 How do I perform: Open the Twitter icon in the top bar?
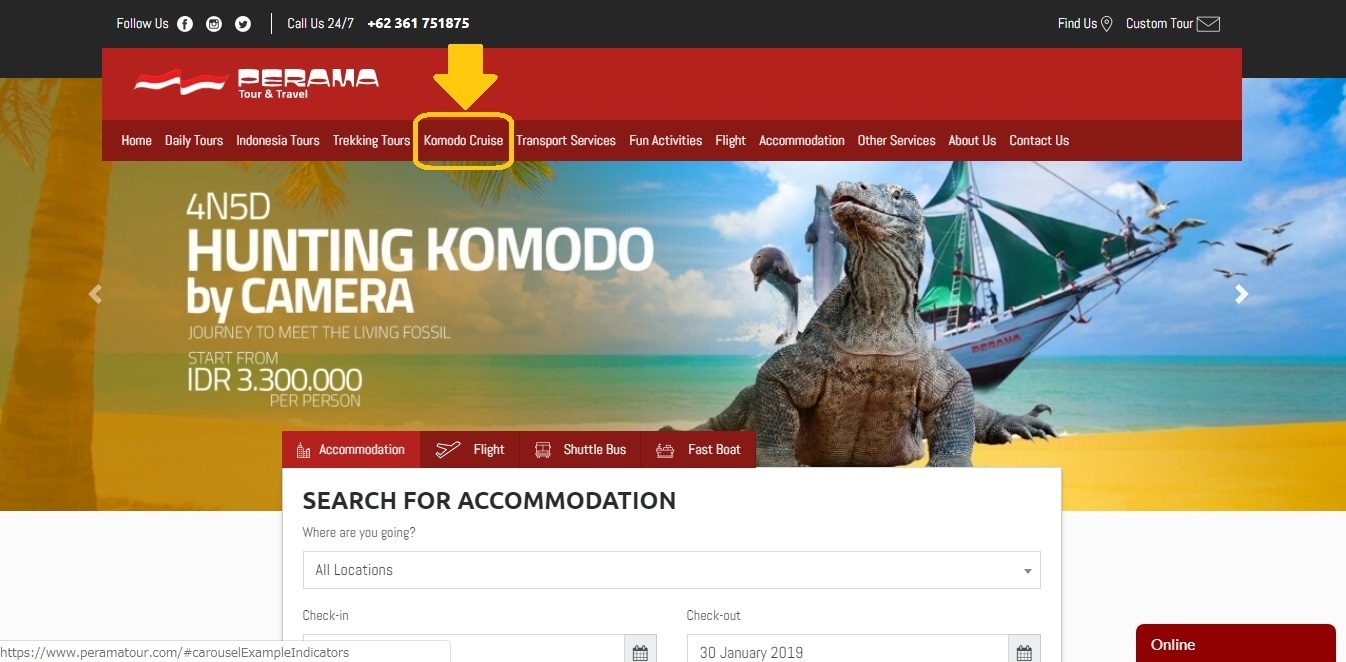[x=243, y=24]
